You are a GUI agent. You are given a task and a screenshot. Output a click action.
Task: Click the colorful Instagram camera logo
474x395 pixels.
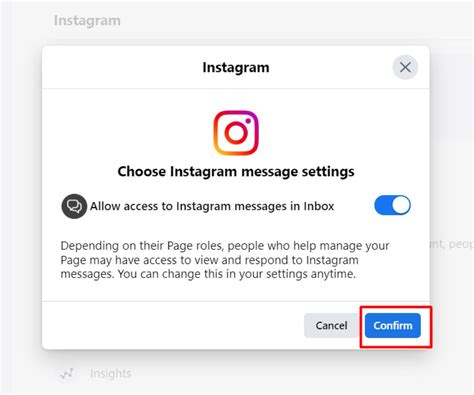(x=236, y=133)
